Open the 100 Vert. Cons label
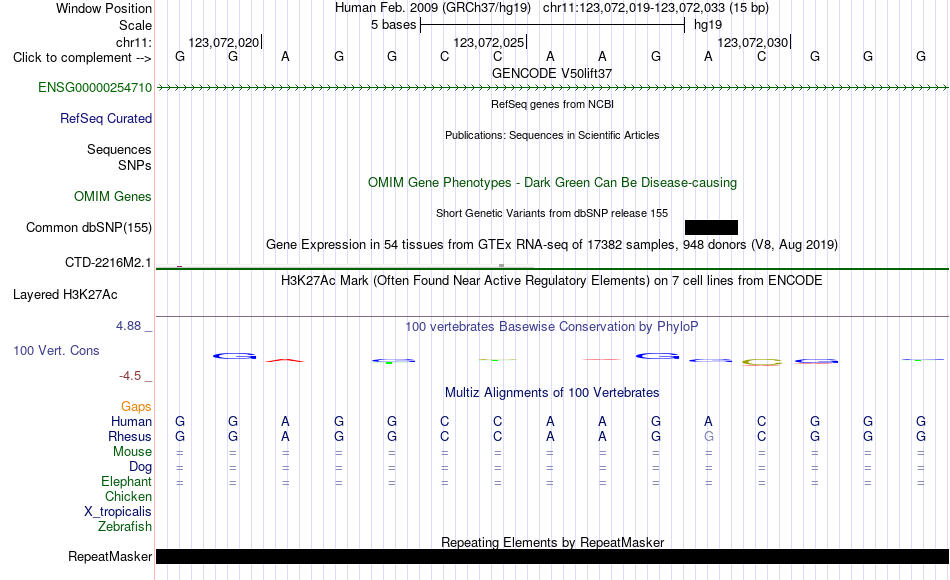Viewport: 950px width, 580px height. [56, 350]
